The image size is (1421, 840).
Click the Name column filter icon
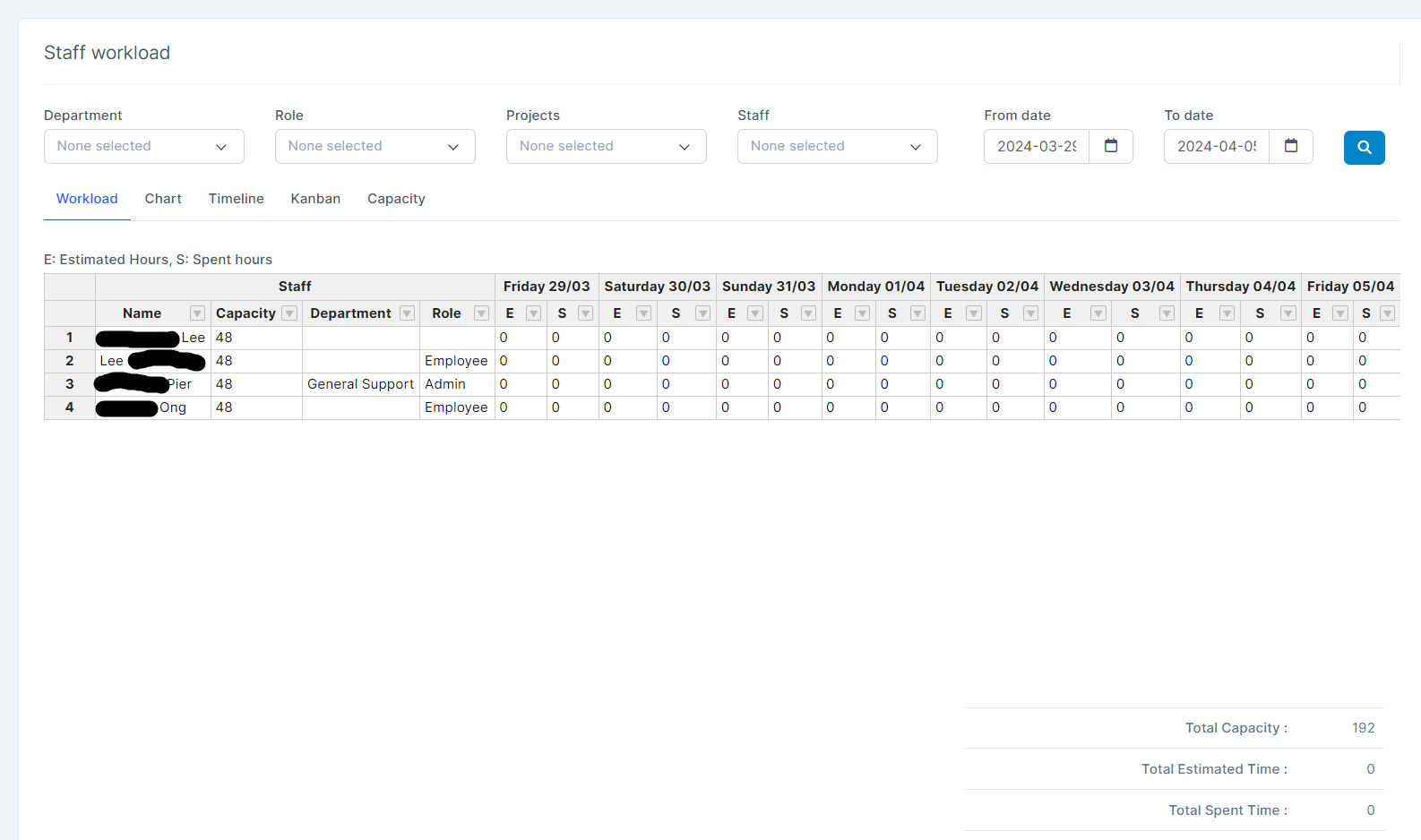click(197, 313)
